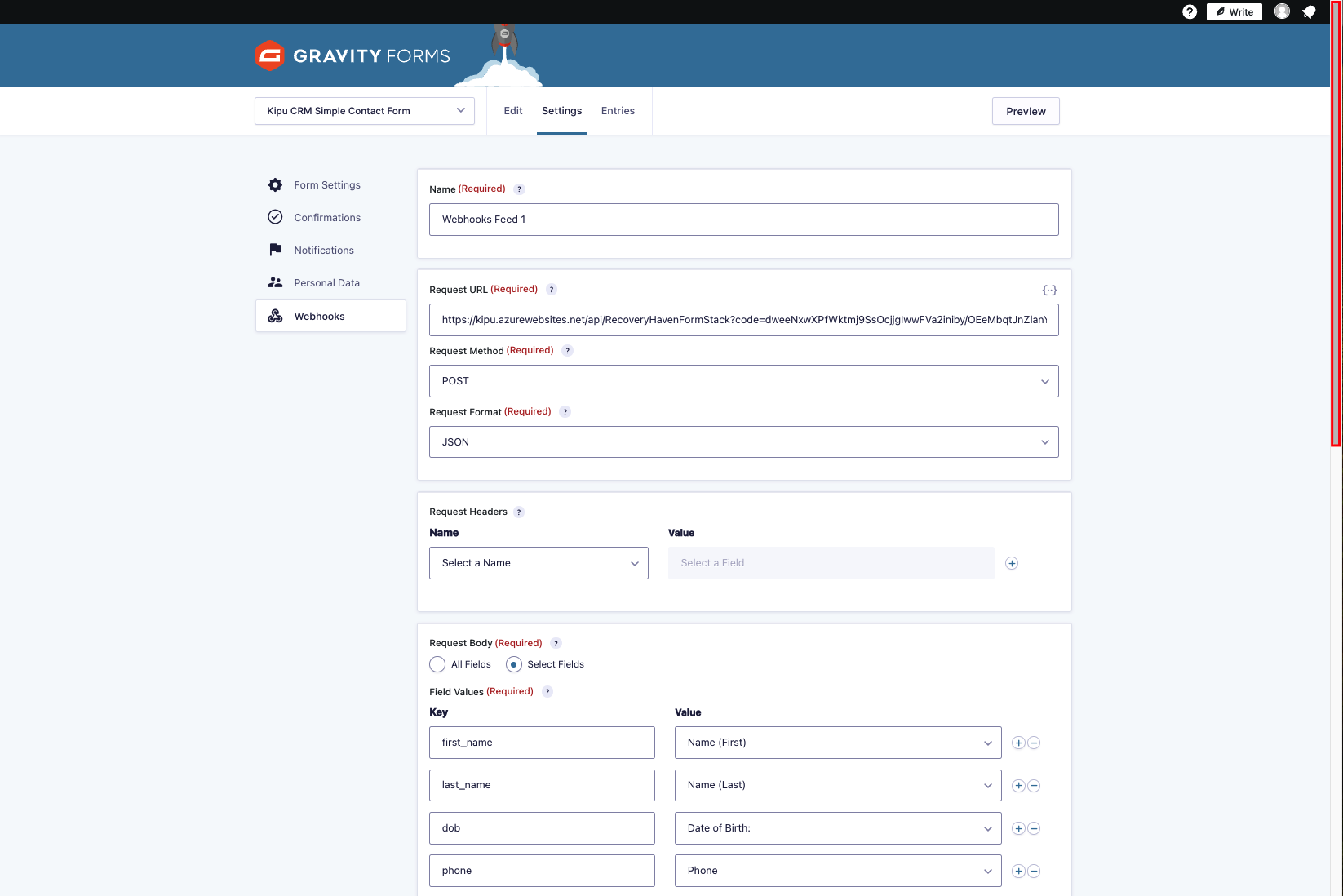Click the Webhooks Feed 1 name input field
The image size is (1343, 896).
pyautogui.click(x=743, y=220)
